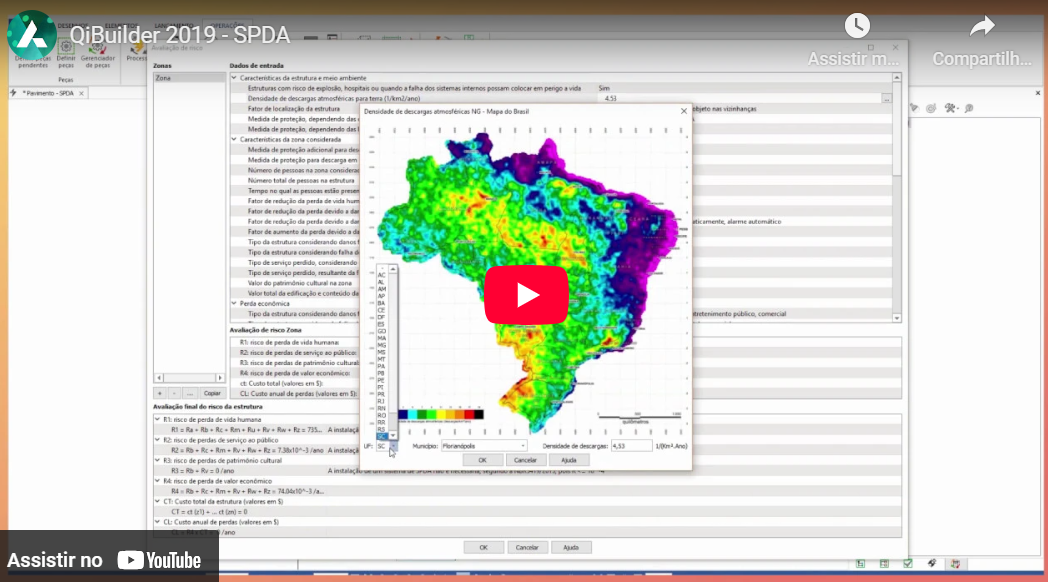
Task: Click Dados de entrada scrollbar down arrow
Action: coord(897,318)
